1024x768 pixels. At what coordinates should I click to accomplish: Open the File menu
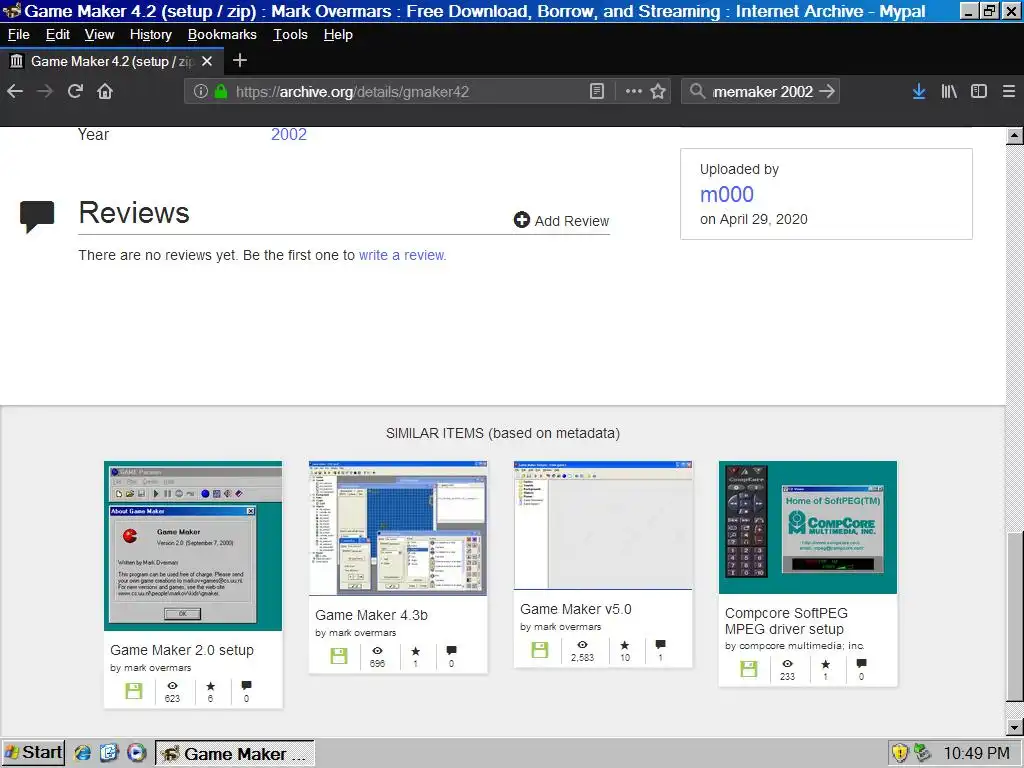pos(18,35)
